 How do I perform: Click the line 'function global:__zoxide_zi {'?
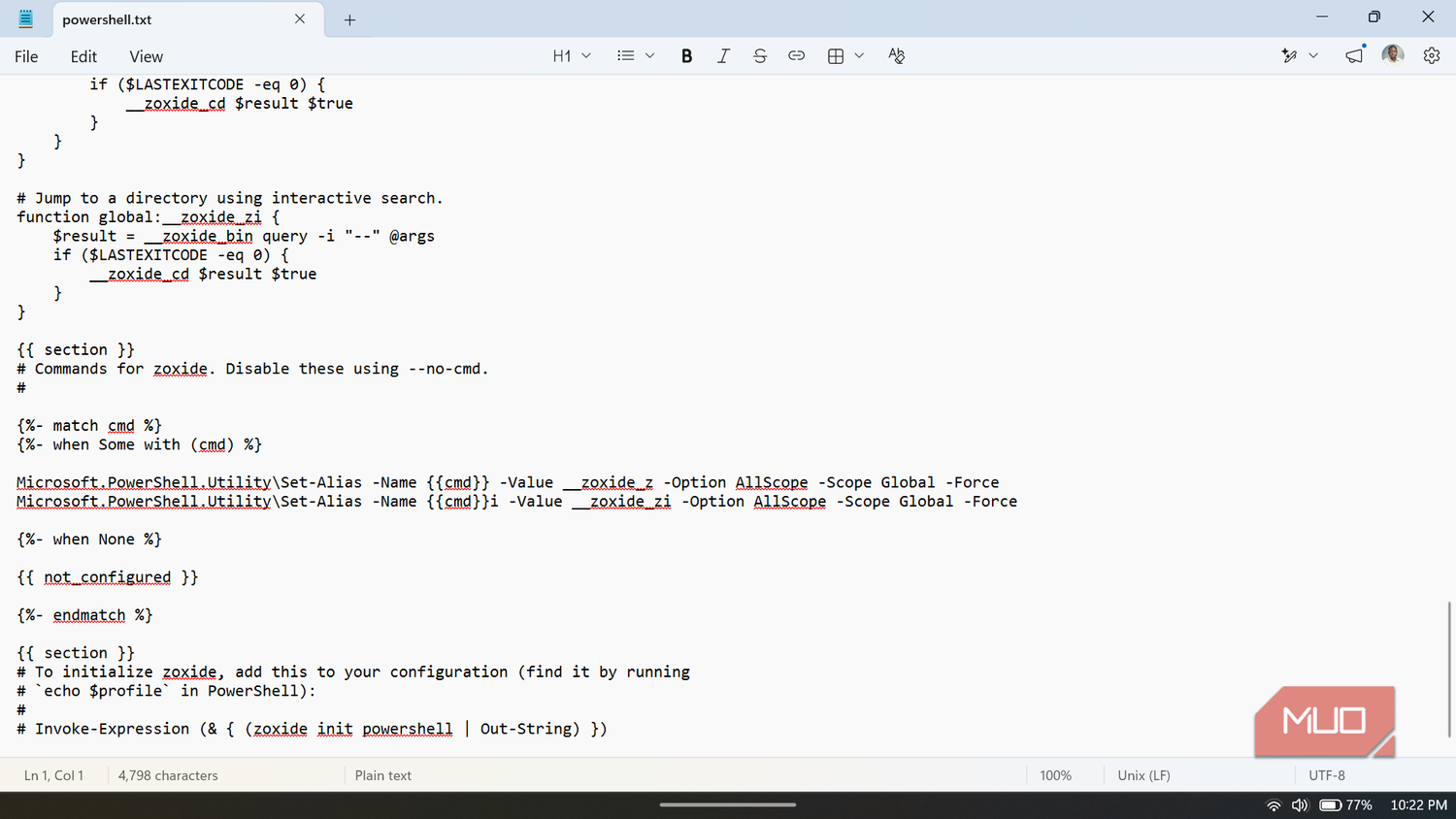[149, 217]
